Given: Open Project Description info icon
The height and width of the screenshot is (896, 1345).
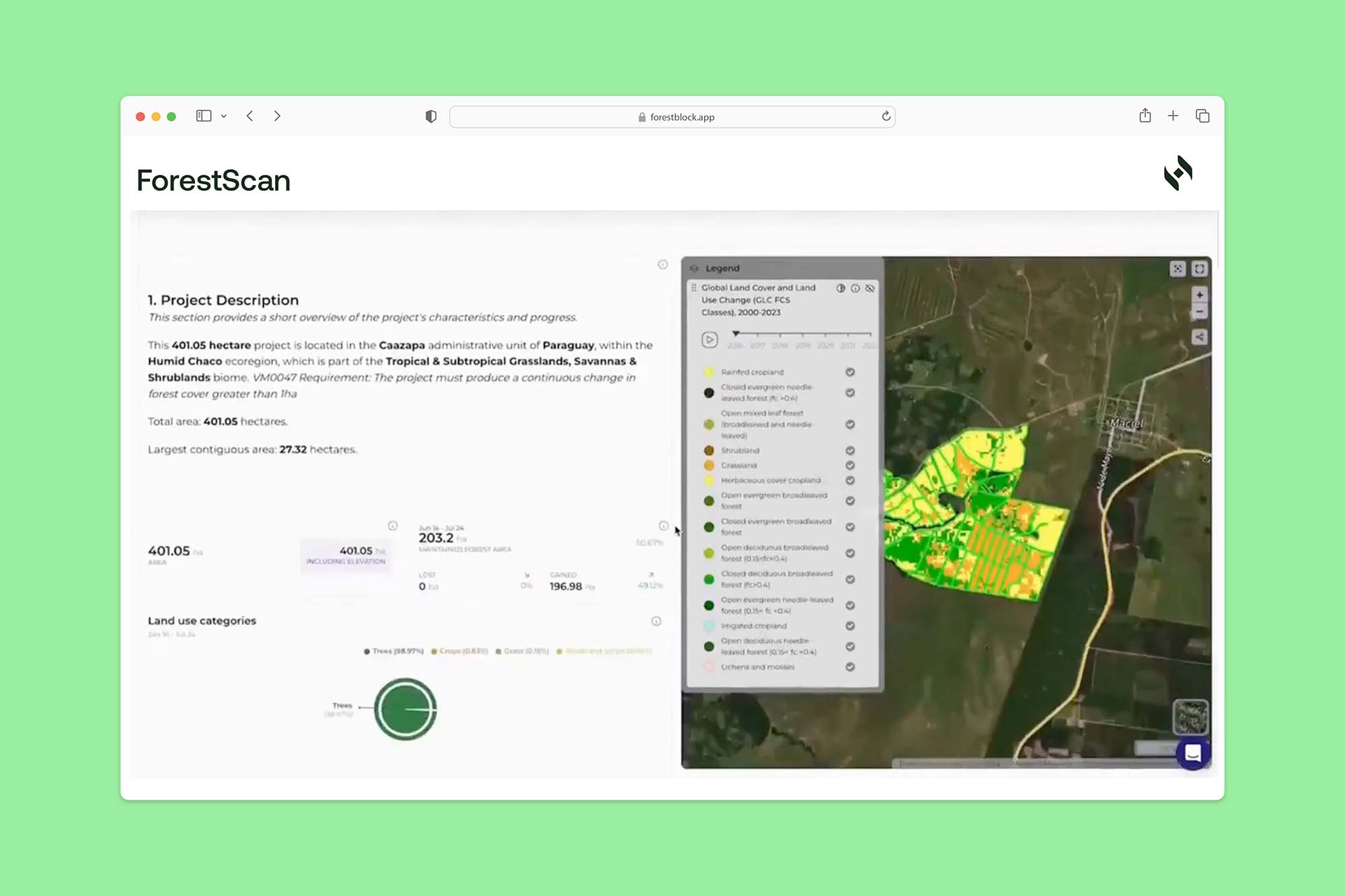Looking at the screenshot, I should pyautogui.click(x=662, y=265).
